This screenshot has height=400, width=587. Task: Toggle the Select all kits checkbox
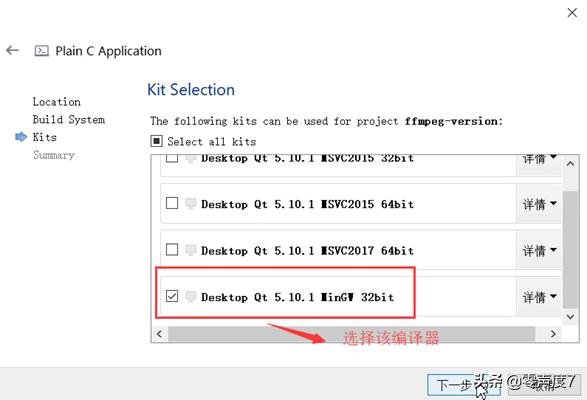(x=156, y=141)
